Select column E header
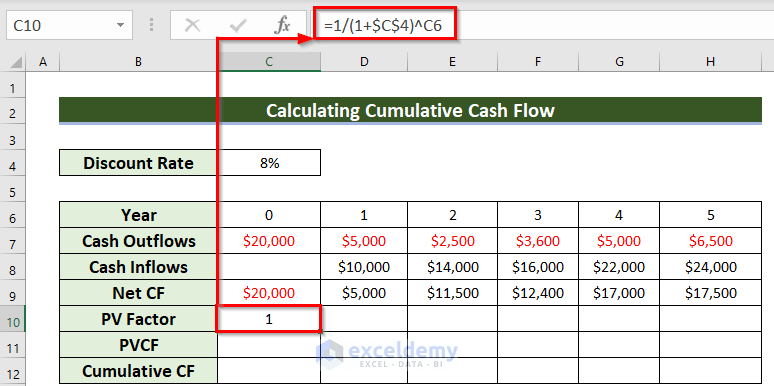This screenshot has width=774, height=386. (452, 62)
